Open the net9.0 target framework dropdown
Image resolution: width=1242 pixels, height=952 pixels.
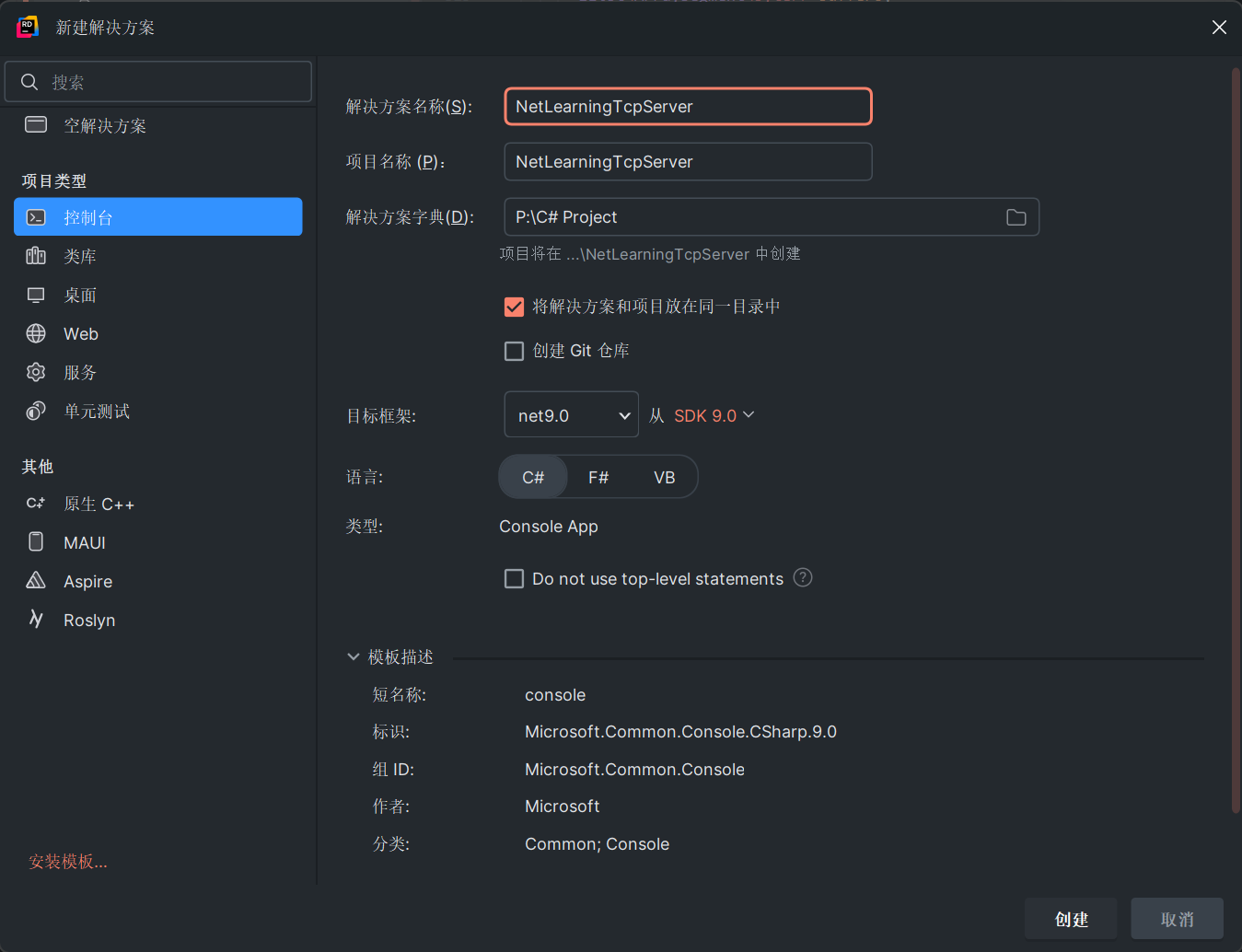click(572, 414)
